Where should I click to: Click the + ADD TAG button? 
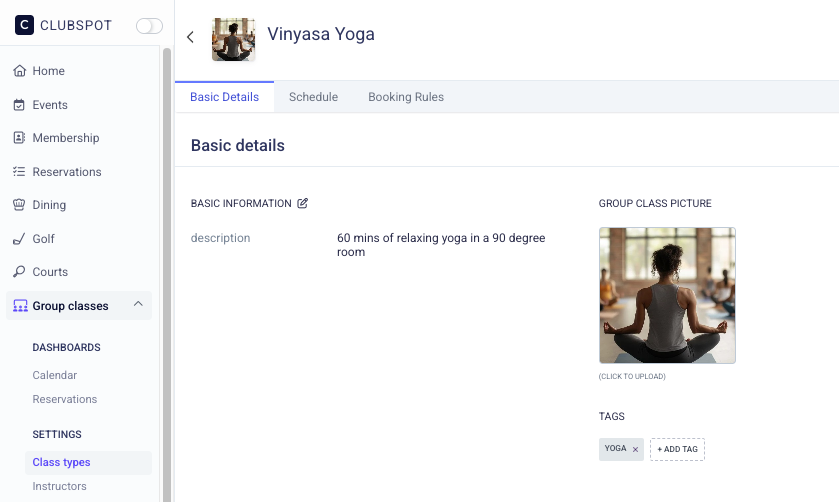[677, 449]
